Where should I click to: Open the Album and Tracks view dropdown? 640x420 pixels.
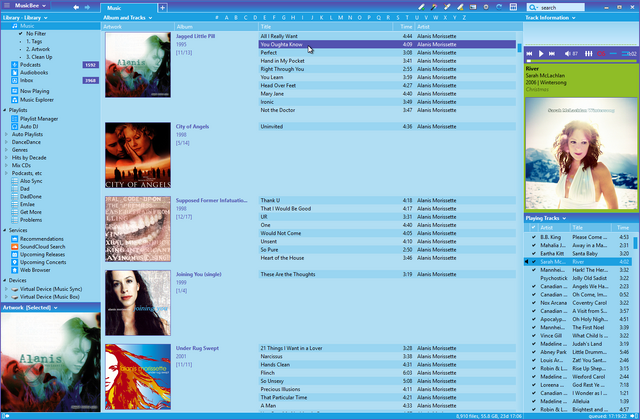point(128,18)
